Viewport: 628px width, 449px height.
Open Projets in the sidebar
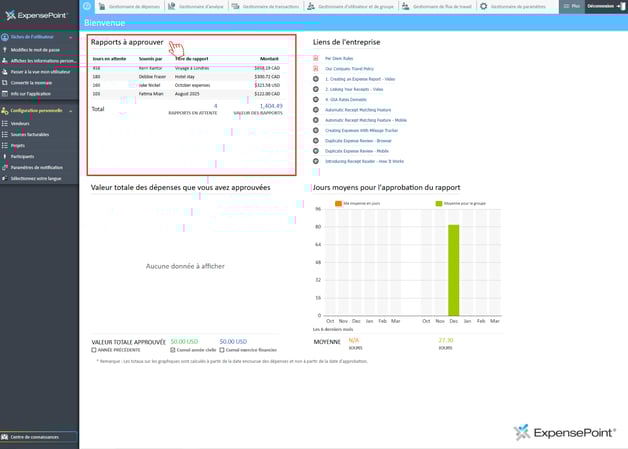pos(18,146)
